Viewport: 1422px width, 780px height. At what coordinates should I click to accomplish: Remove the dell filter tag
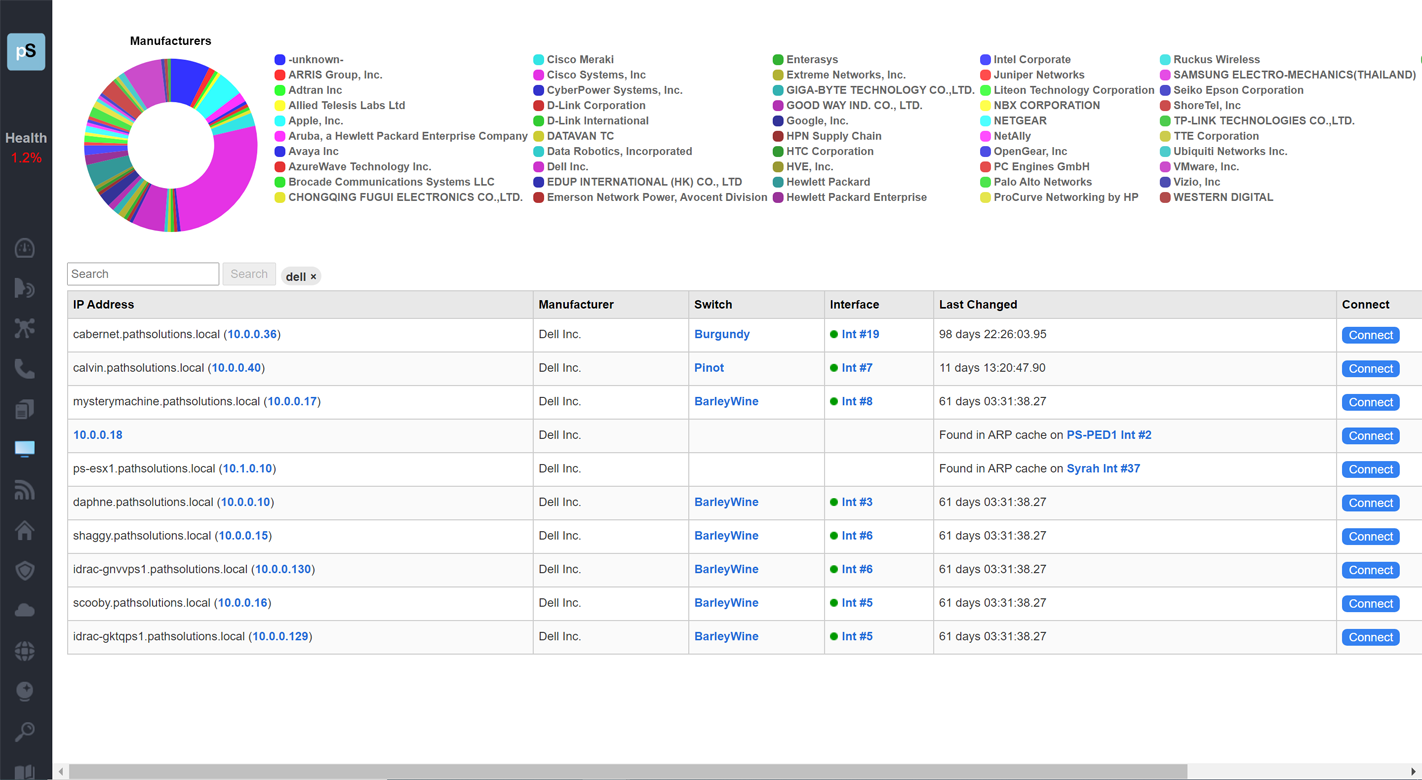(313, 277)
